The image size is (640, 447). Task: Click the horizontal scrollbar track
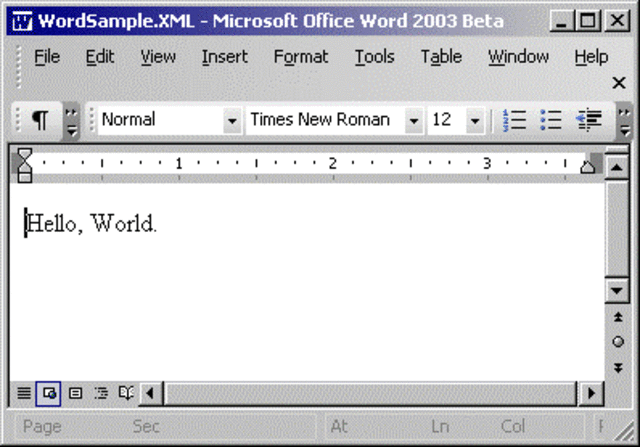pos(371,393)
